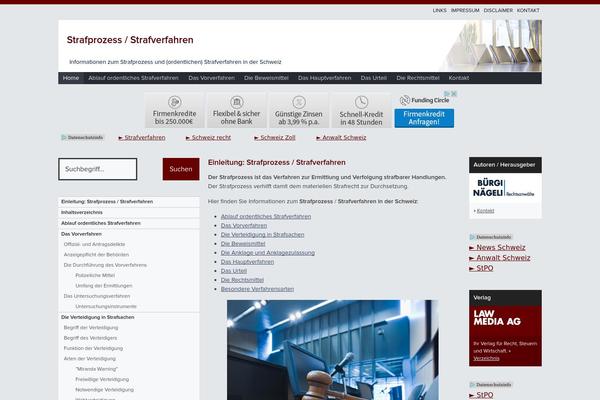Open Die Rechtsmittel in the navigation bar
The image size is (600, 400).
click(417, 78)
